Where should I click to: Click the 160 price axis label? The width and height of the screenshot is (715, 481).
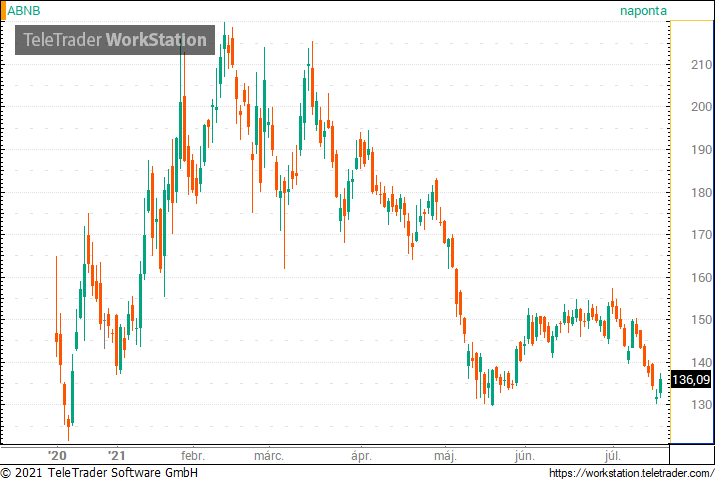[701, 278]
